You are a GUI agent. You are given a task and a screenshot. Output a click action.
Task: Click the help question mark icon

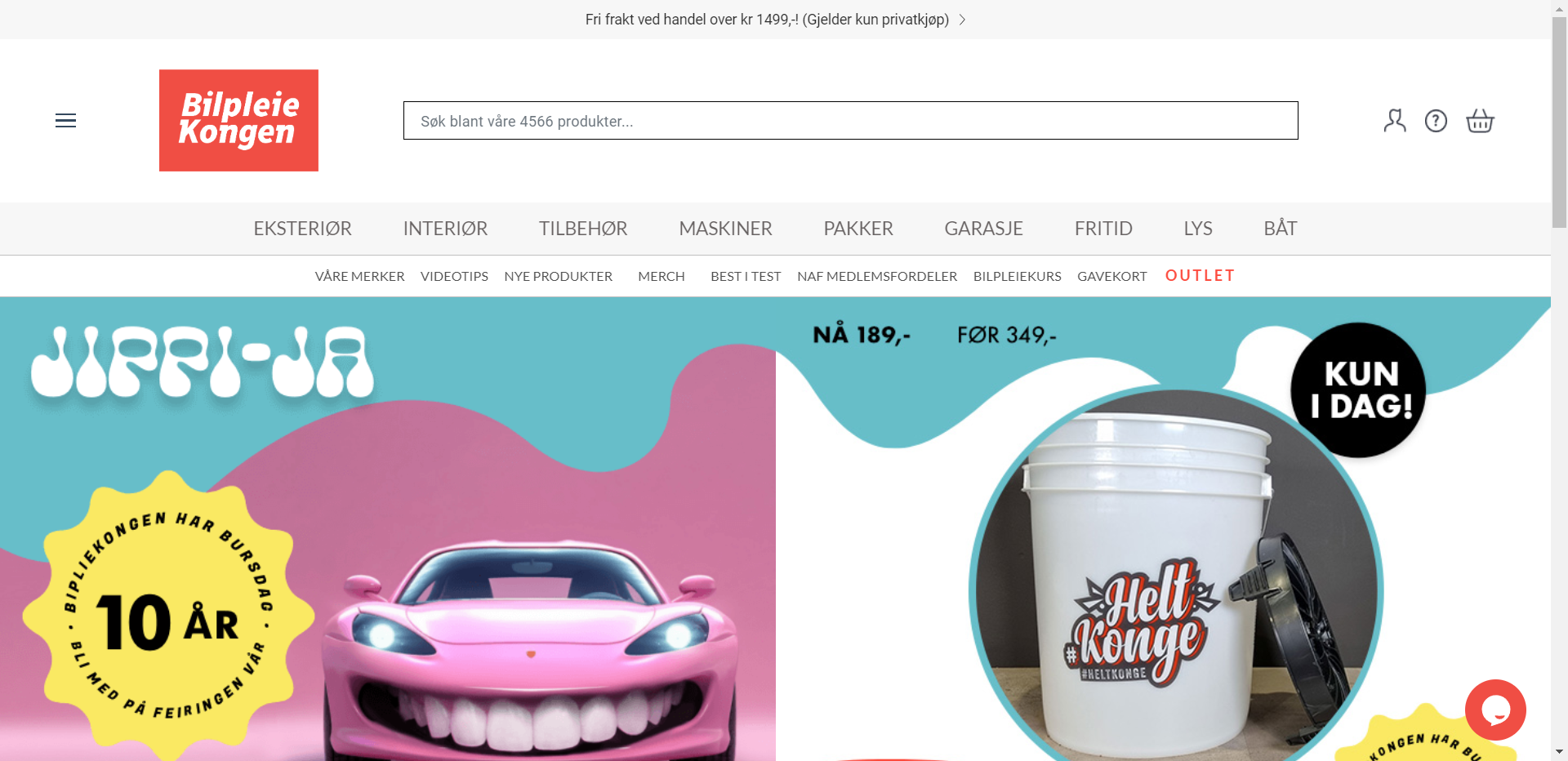point(1436,121)
